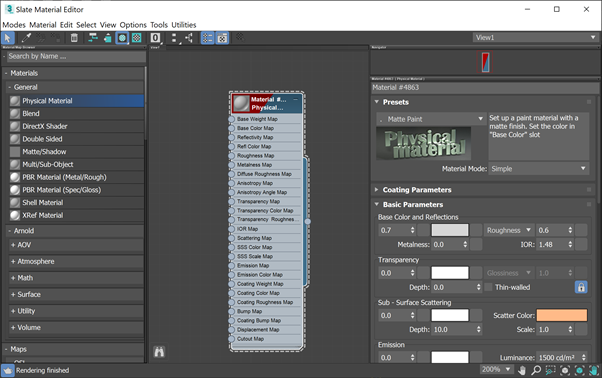Click the Lay Out Children icon
This screenshot has width=602, height=378.
[189, 38]
